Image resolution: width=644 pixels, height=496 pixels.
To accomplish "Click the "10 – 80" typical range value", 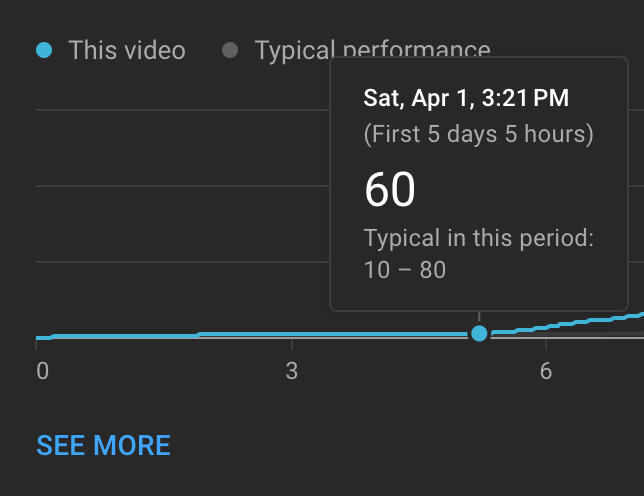I will pos(405,270).
